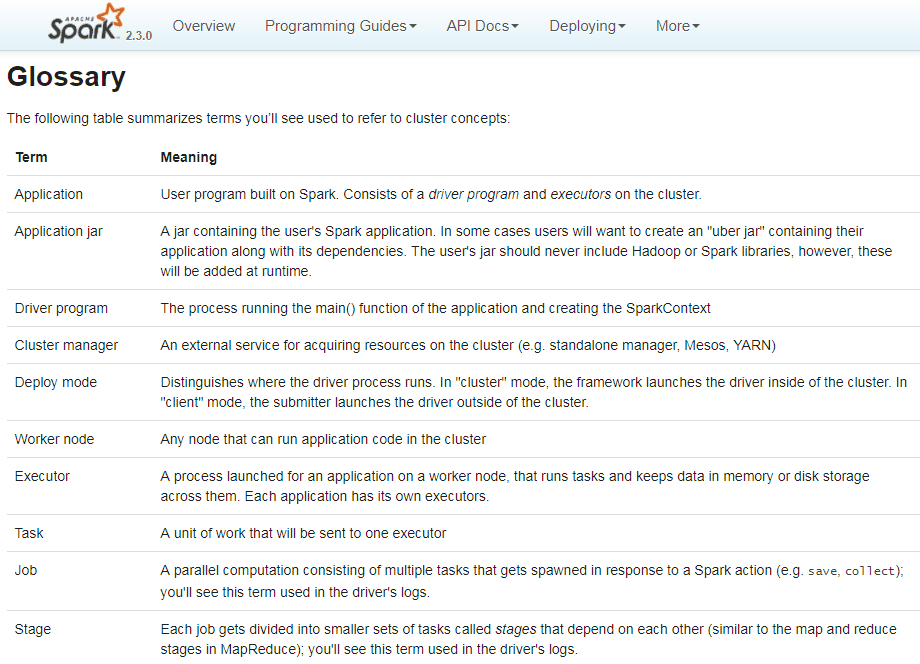Open the Programming Guides dropdown
This screenshot has height=664, width=920.
(x=341, y=26)
